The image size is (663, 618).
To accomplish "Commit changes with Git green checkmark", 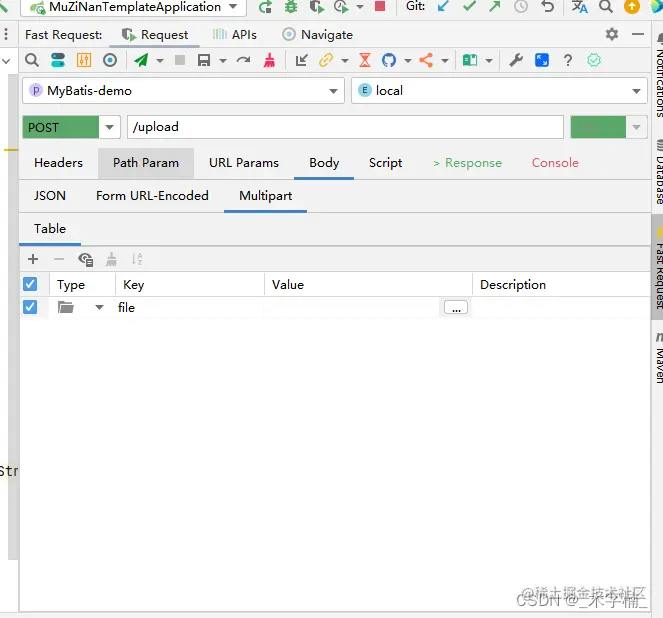I will 469,6.
